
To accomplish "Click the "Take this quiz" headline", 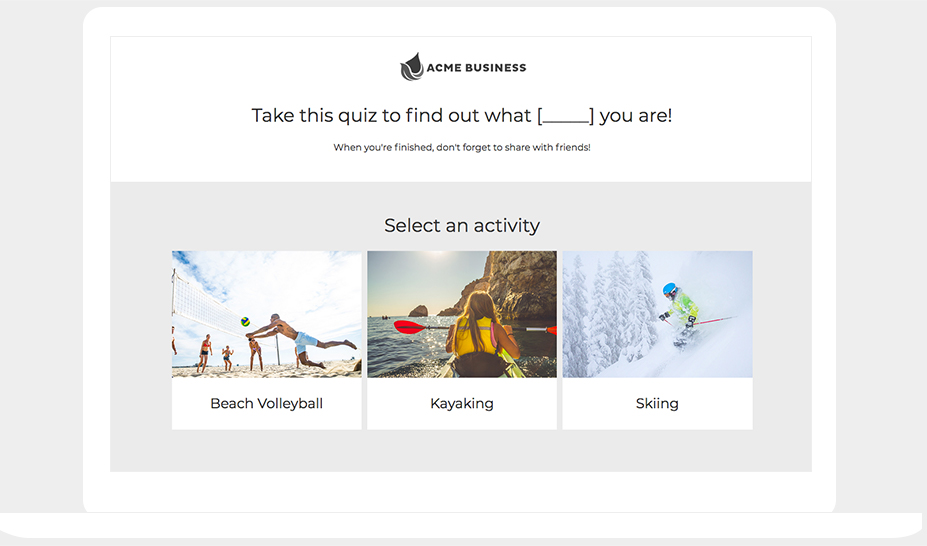I will (391, 116).
